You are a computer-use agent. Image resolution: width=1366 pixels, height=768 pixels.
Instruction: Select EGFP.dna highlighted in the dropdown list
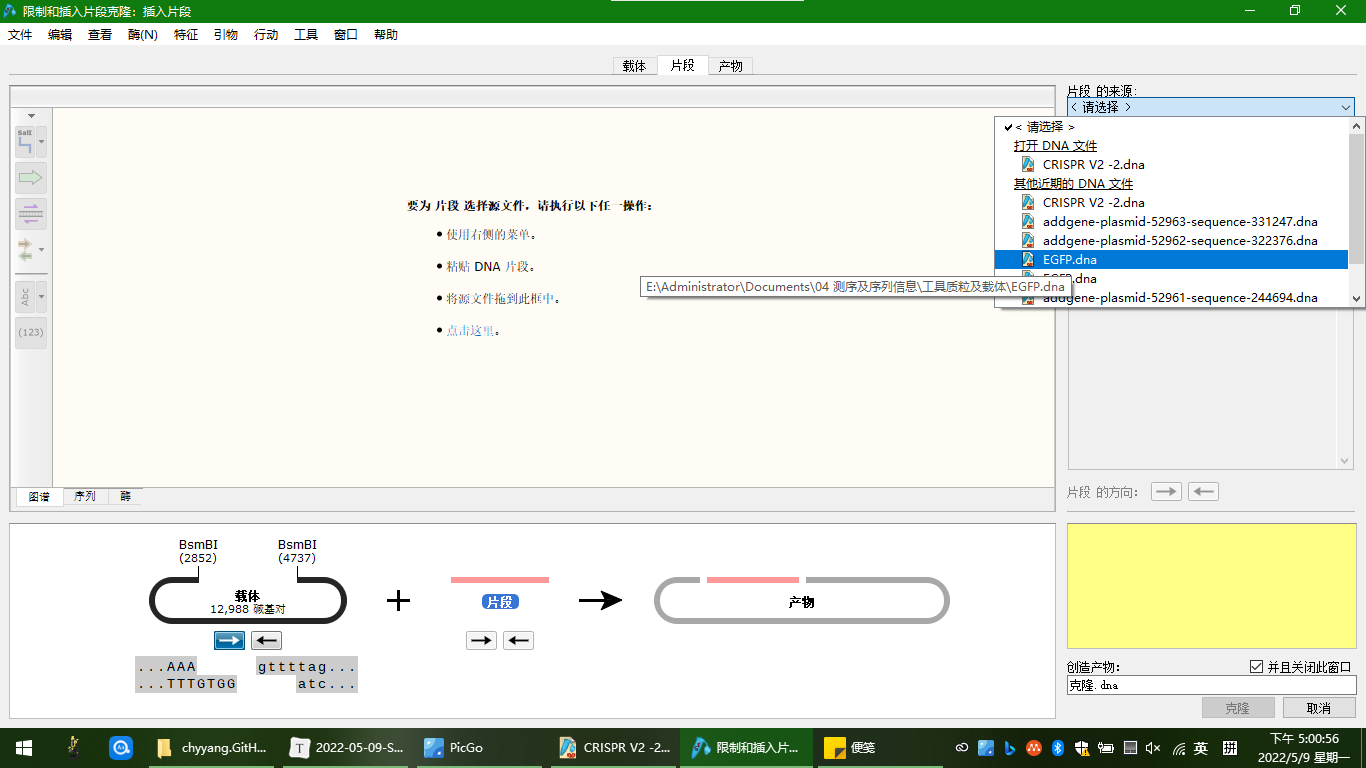click(x=1172, y=259)
